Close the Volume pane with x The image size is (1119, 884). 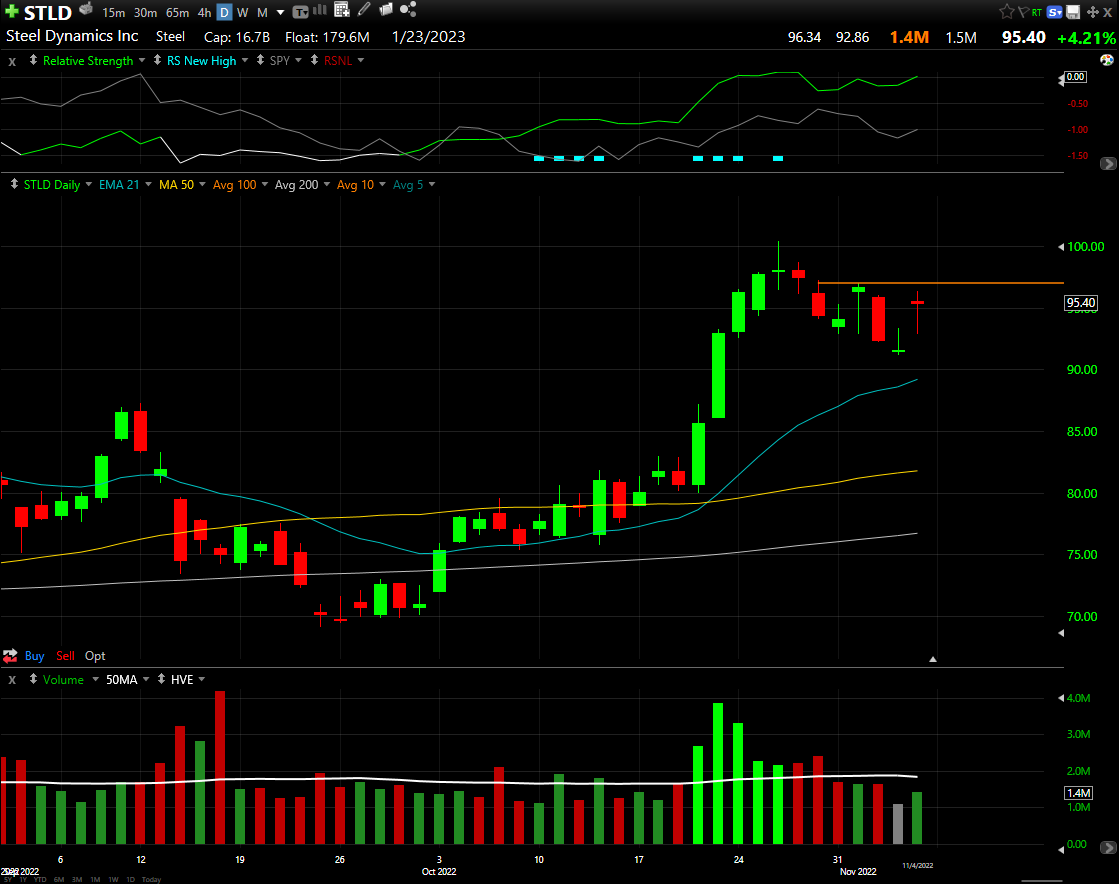(x=12, y=680)
